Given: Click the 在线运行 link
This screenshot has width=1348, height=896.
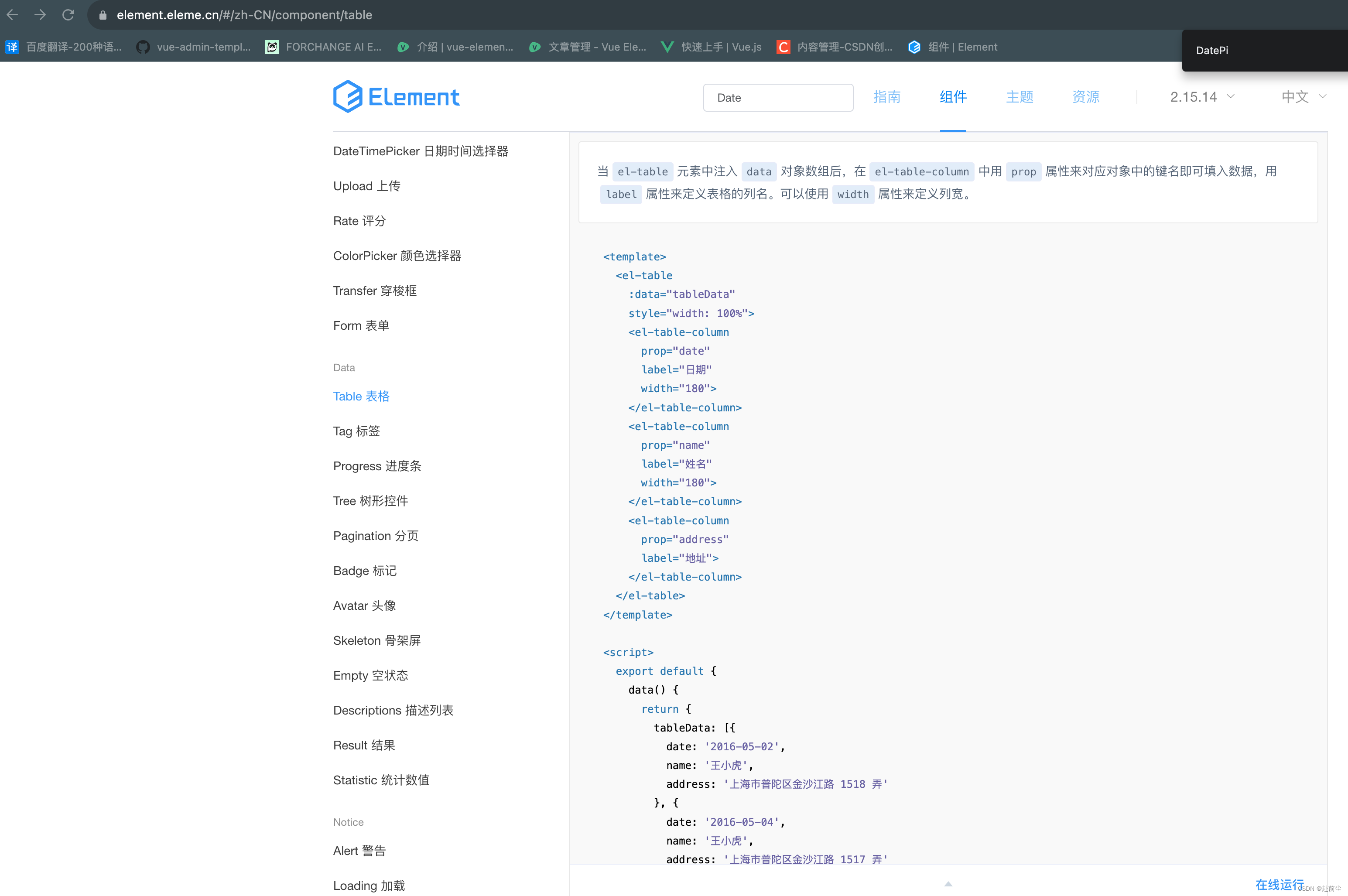Looking at the screenshot, I should 1280,885.
